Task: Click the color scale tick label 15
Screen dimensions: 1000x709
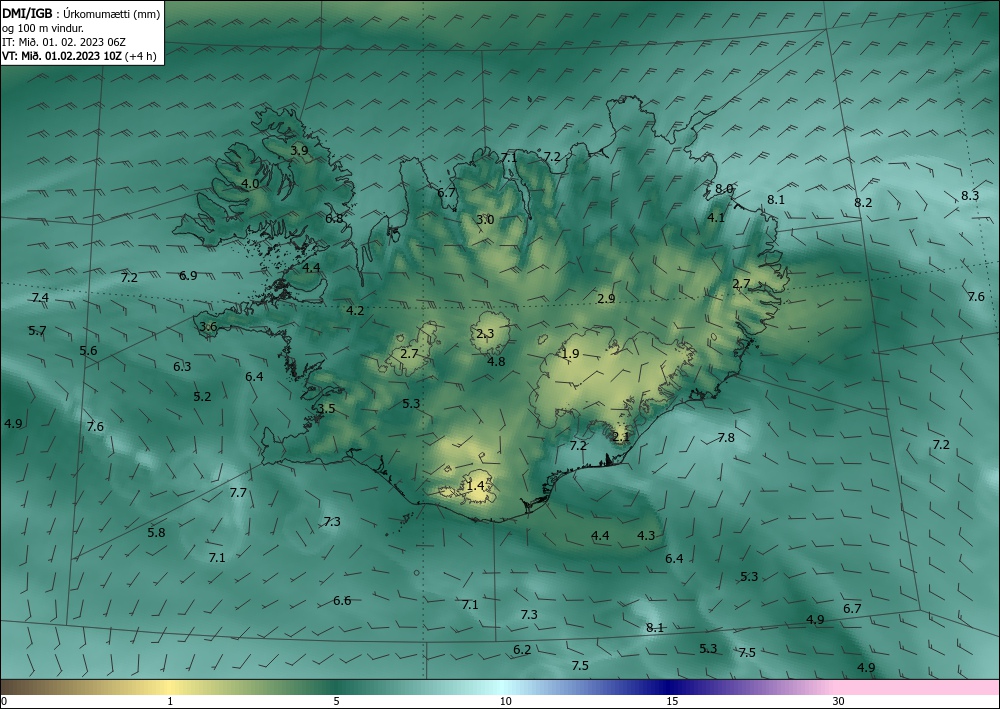Action: (x=672, y=702)
